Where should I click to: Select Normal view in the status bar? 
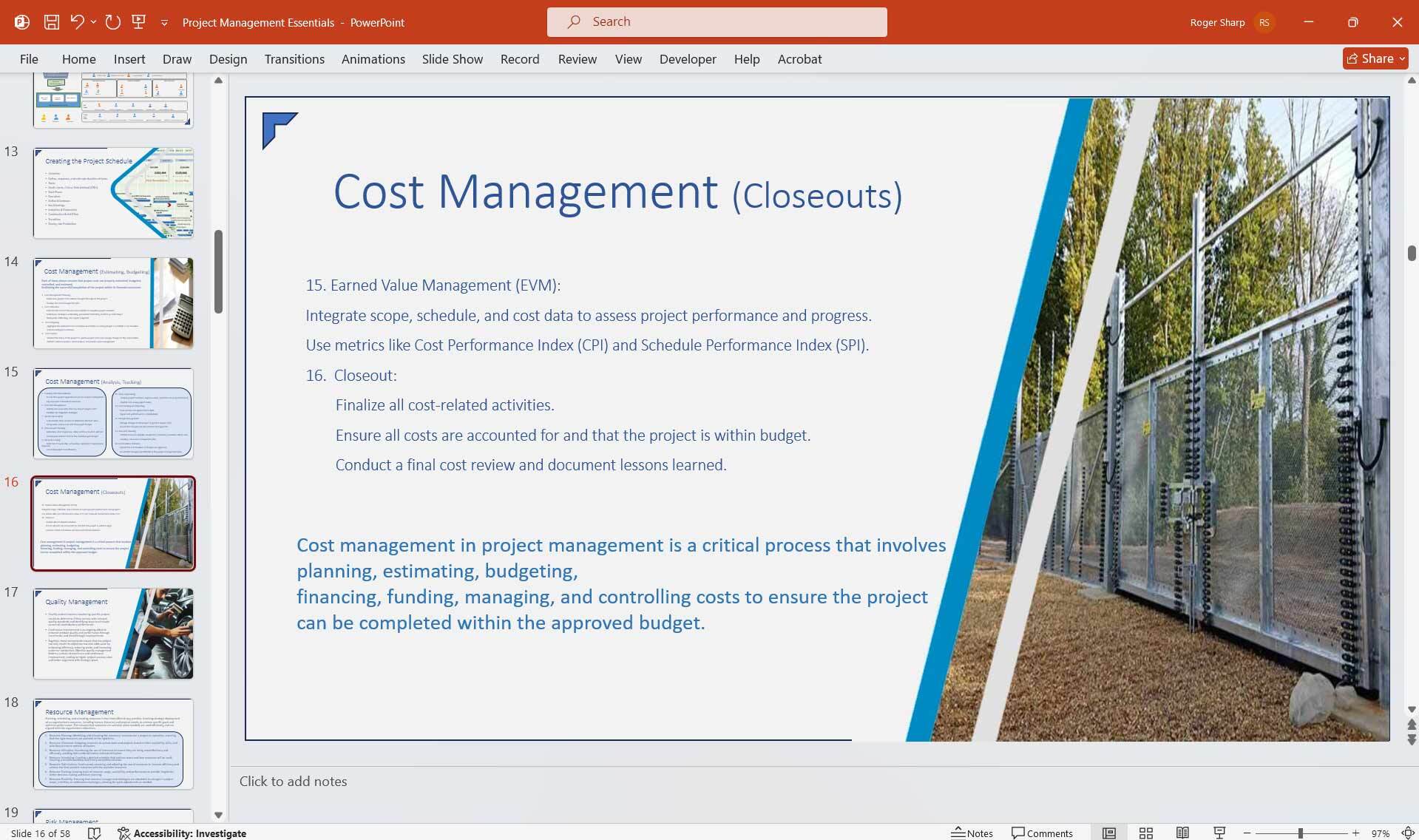[1110, 833]
